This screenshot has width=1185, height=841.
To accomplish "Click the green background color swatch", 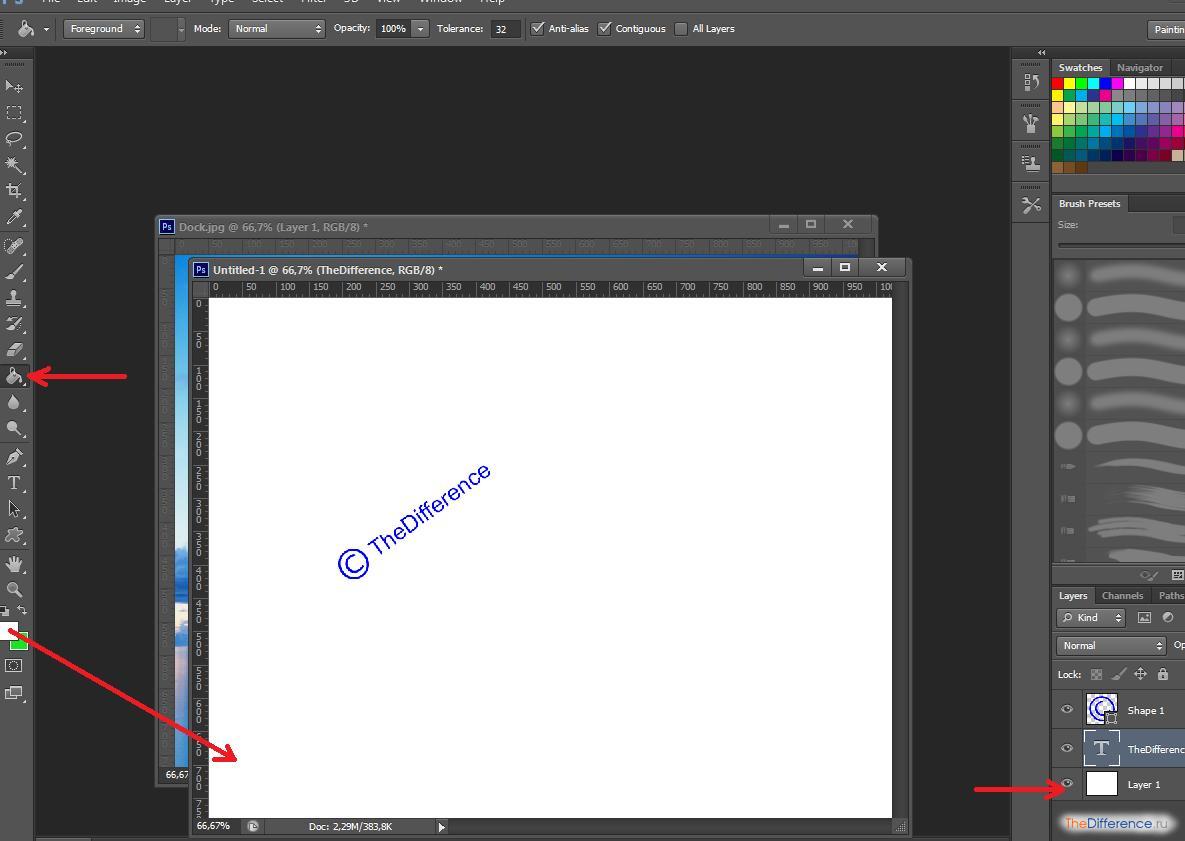I will point(22,644).
